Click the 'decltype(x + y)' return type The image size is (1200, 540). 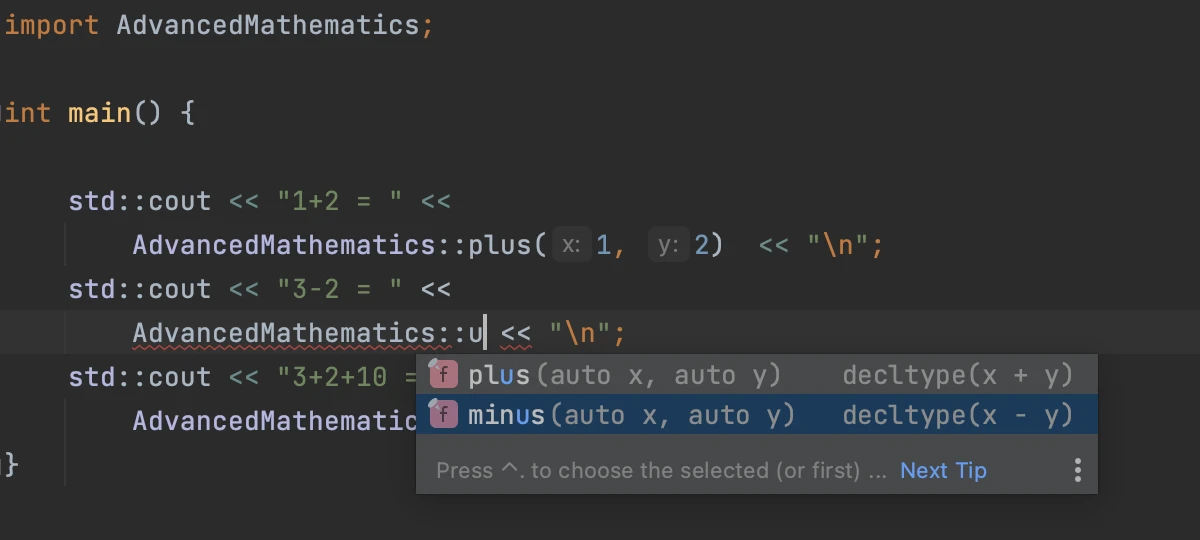(x=958, y=375)
